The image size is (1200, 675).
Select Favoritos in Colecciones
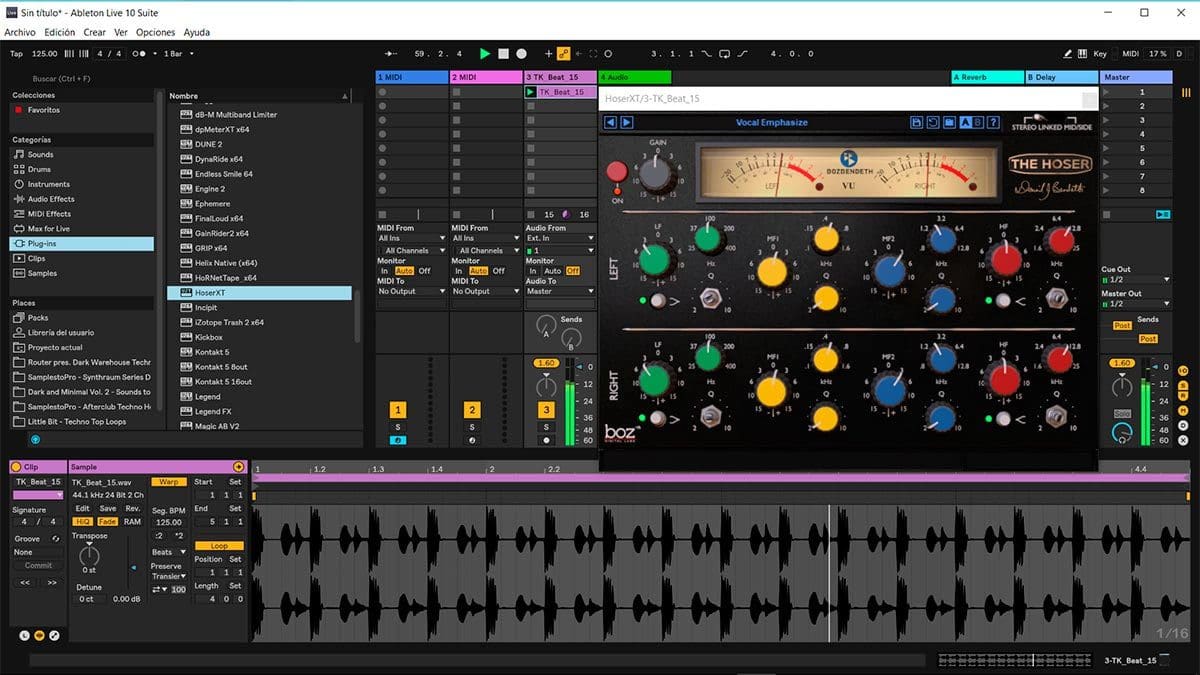44,110
